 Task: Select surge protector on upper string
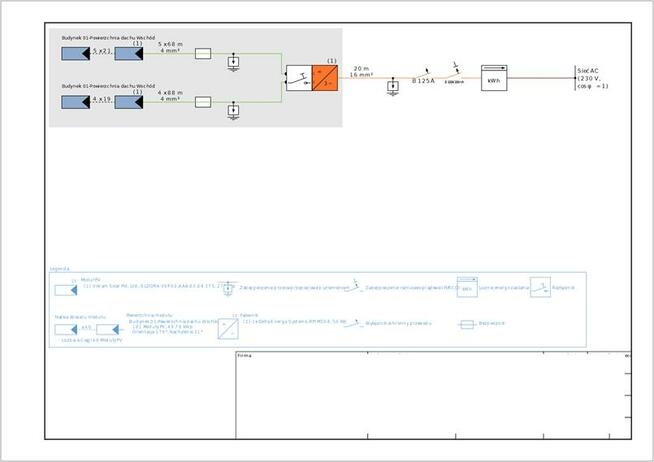[x=233, y=63]
